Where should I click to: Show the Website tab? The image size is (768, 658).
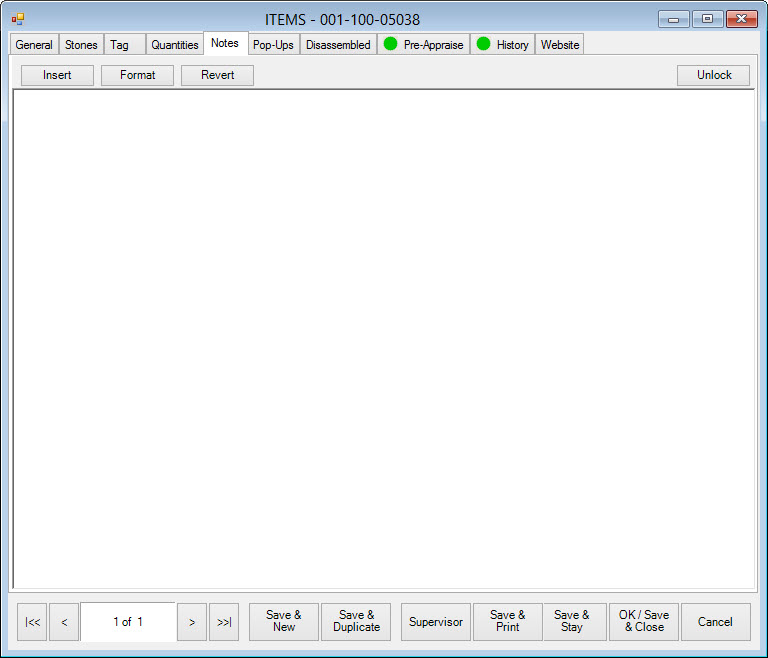[x=560, y=45]
